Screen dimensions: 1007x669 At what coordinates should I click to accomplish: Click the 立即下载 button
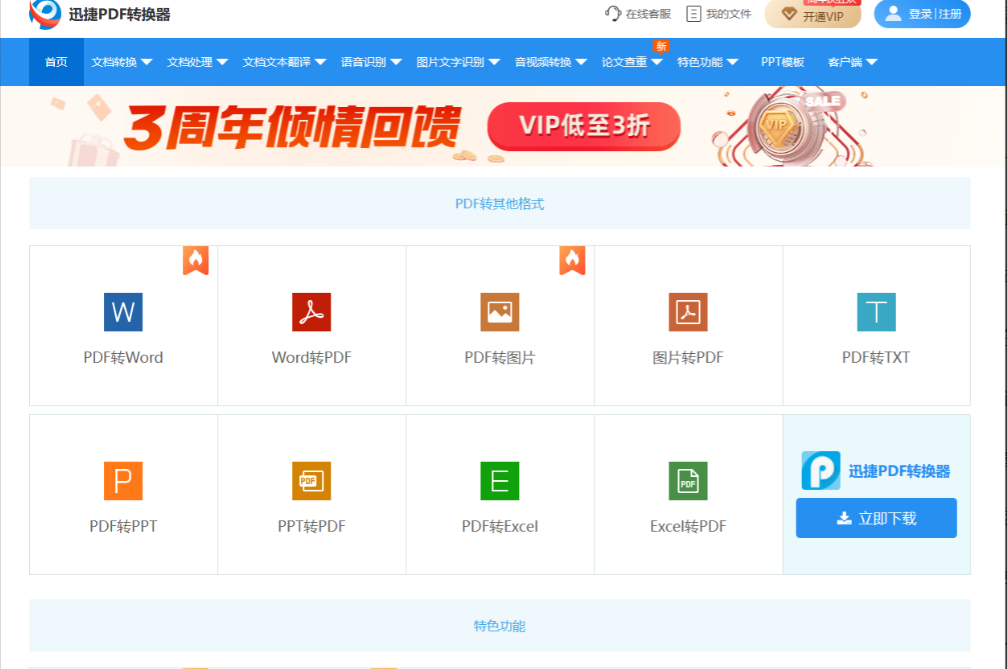click(x=876, y=518)
